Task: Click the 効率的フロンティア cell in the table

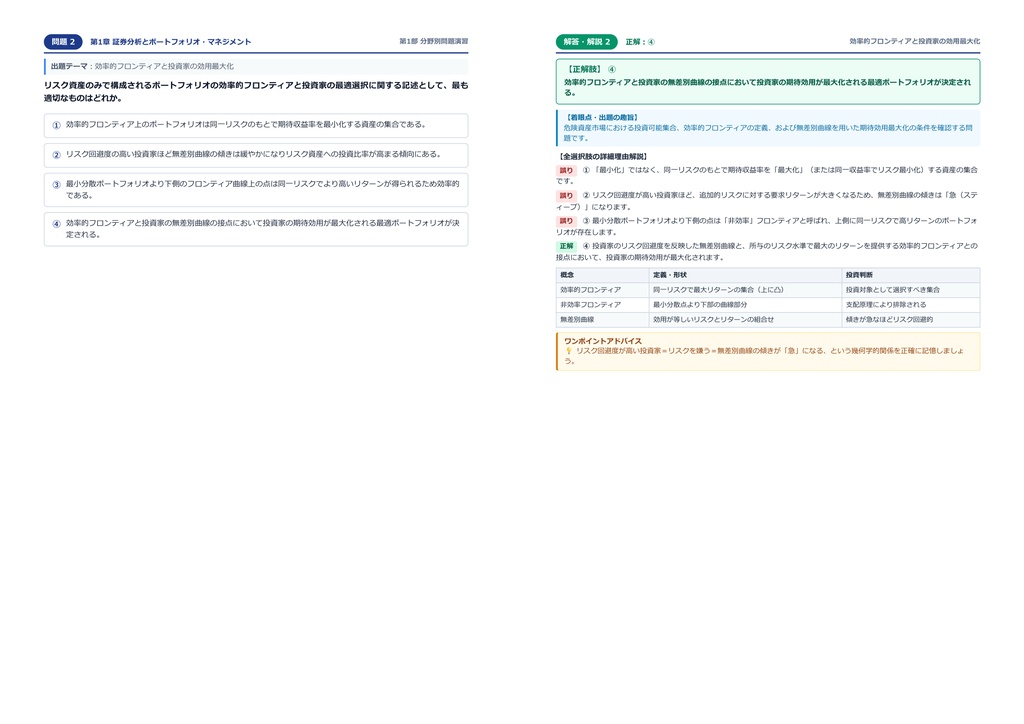Action: [602, 290]
